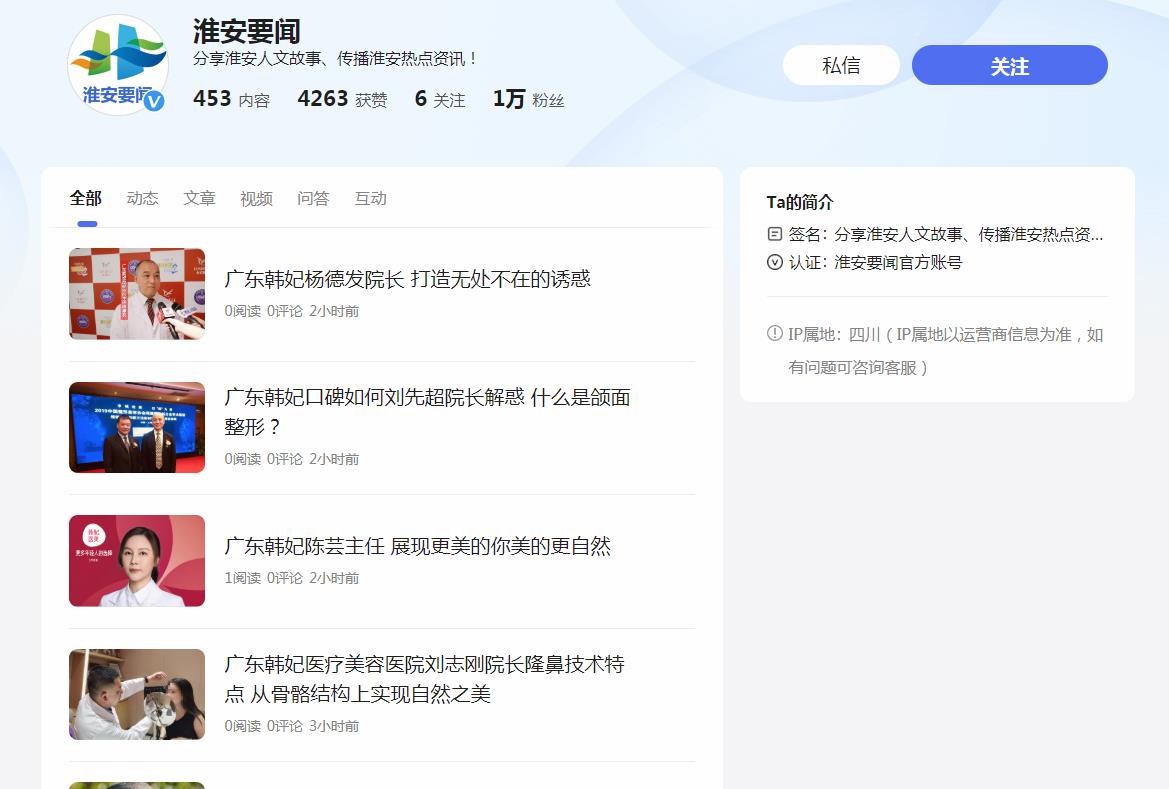Click the 淮安要闻 account name heading
1169x789 pixels.
(247, 31)
